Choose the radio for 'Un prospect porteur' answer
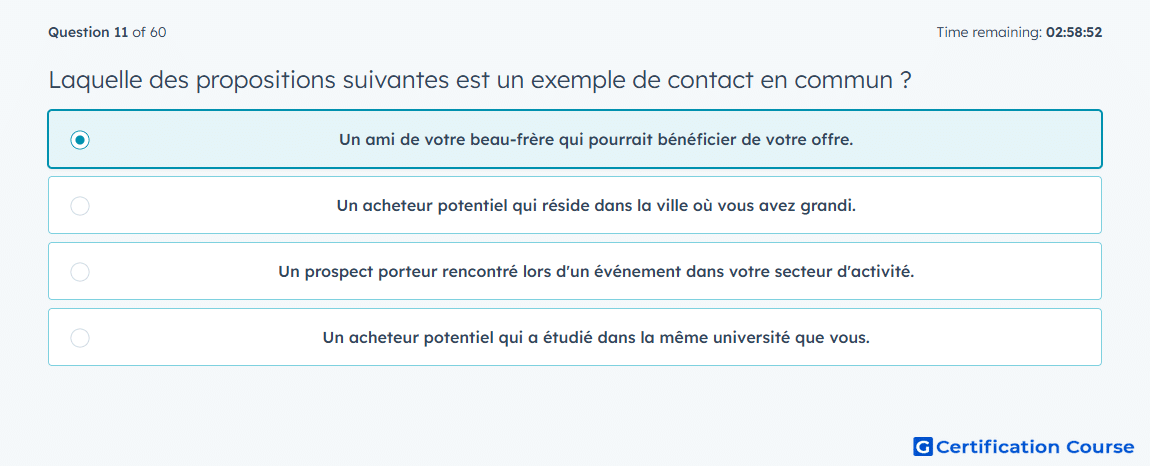 tap(80, 272)
